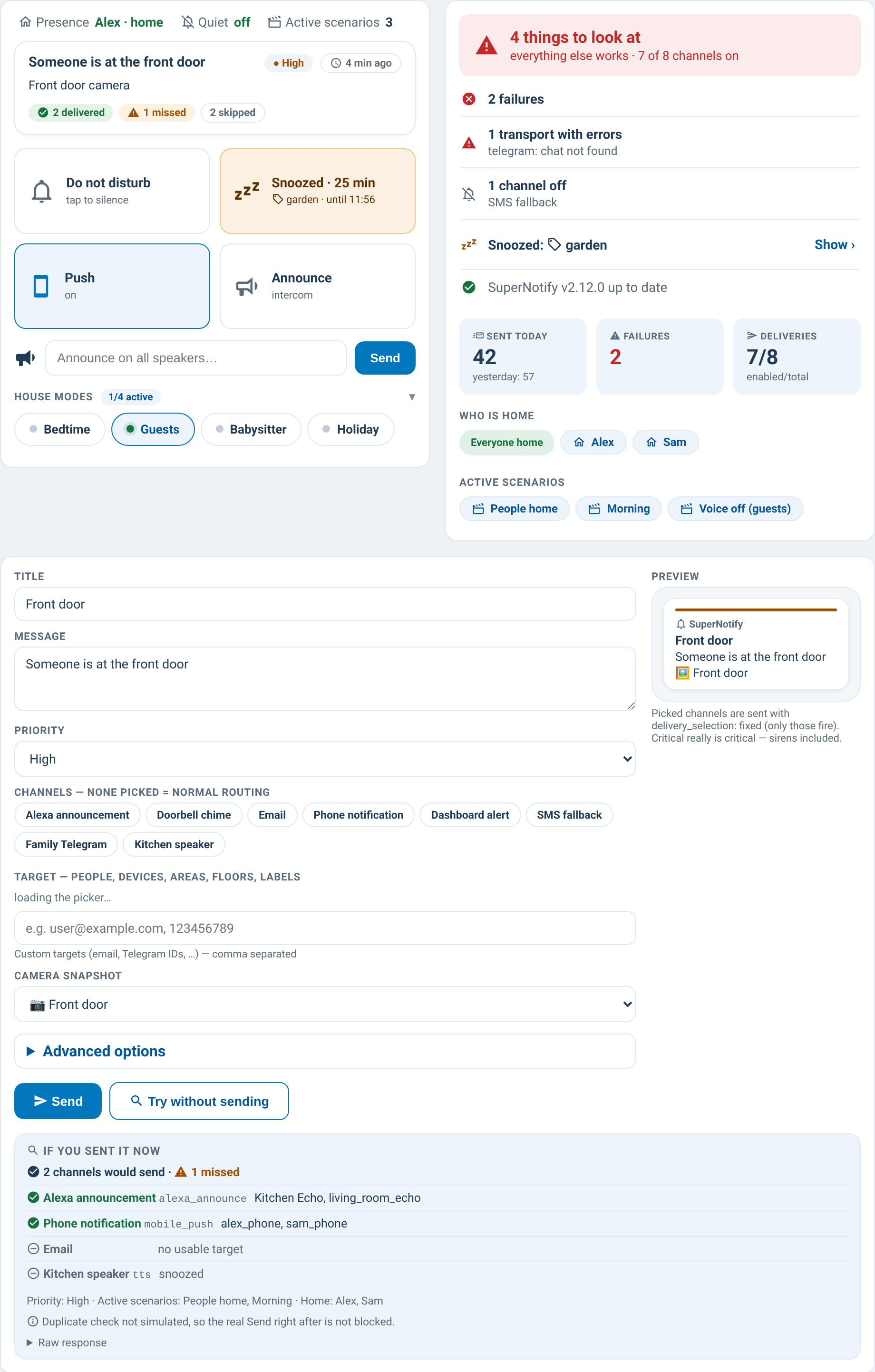Click the tag icon next to garden in Snoozed row

(x=554, y=244)
